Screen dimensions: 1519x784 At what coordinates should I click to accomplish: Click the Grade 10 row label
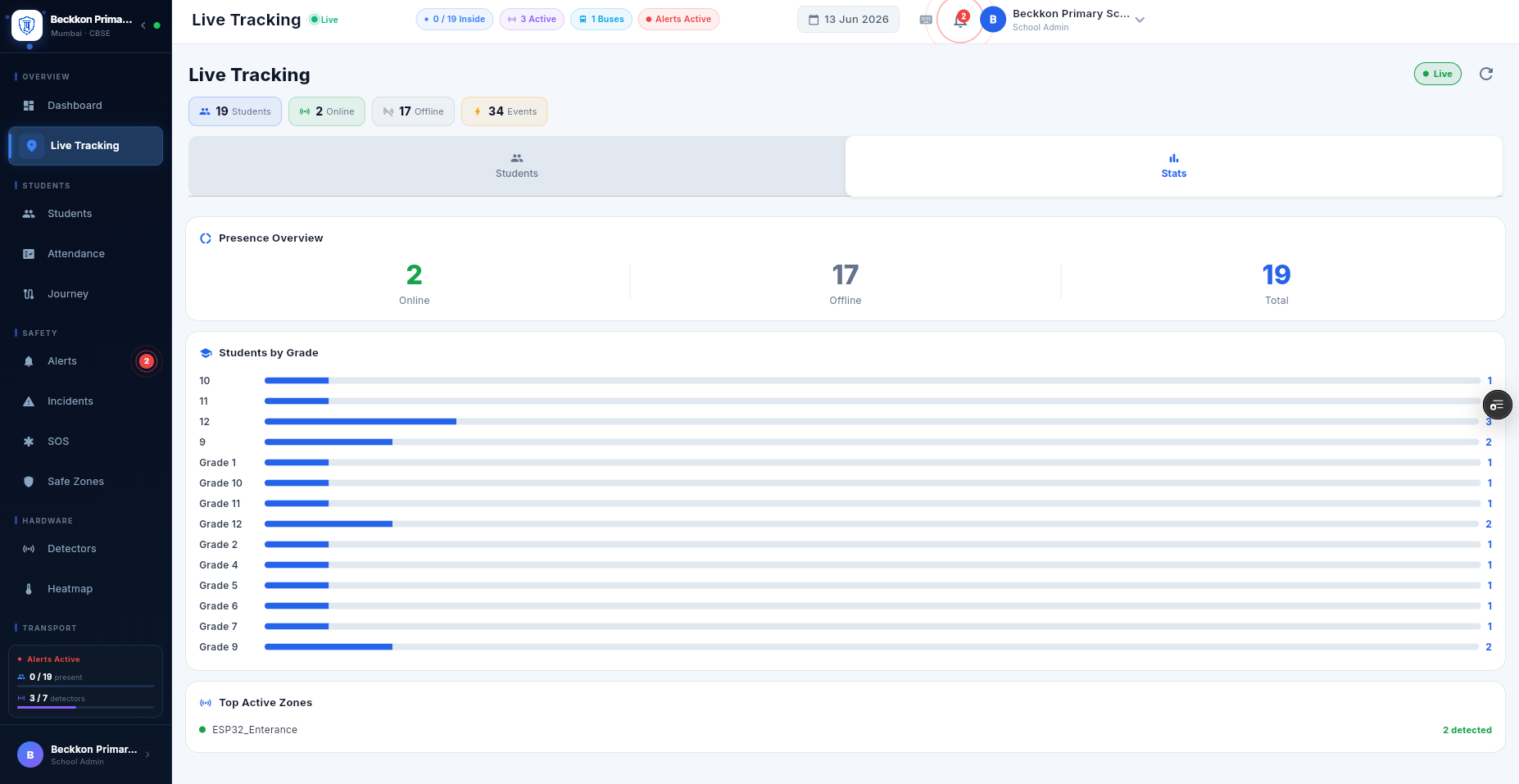220,483
